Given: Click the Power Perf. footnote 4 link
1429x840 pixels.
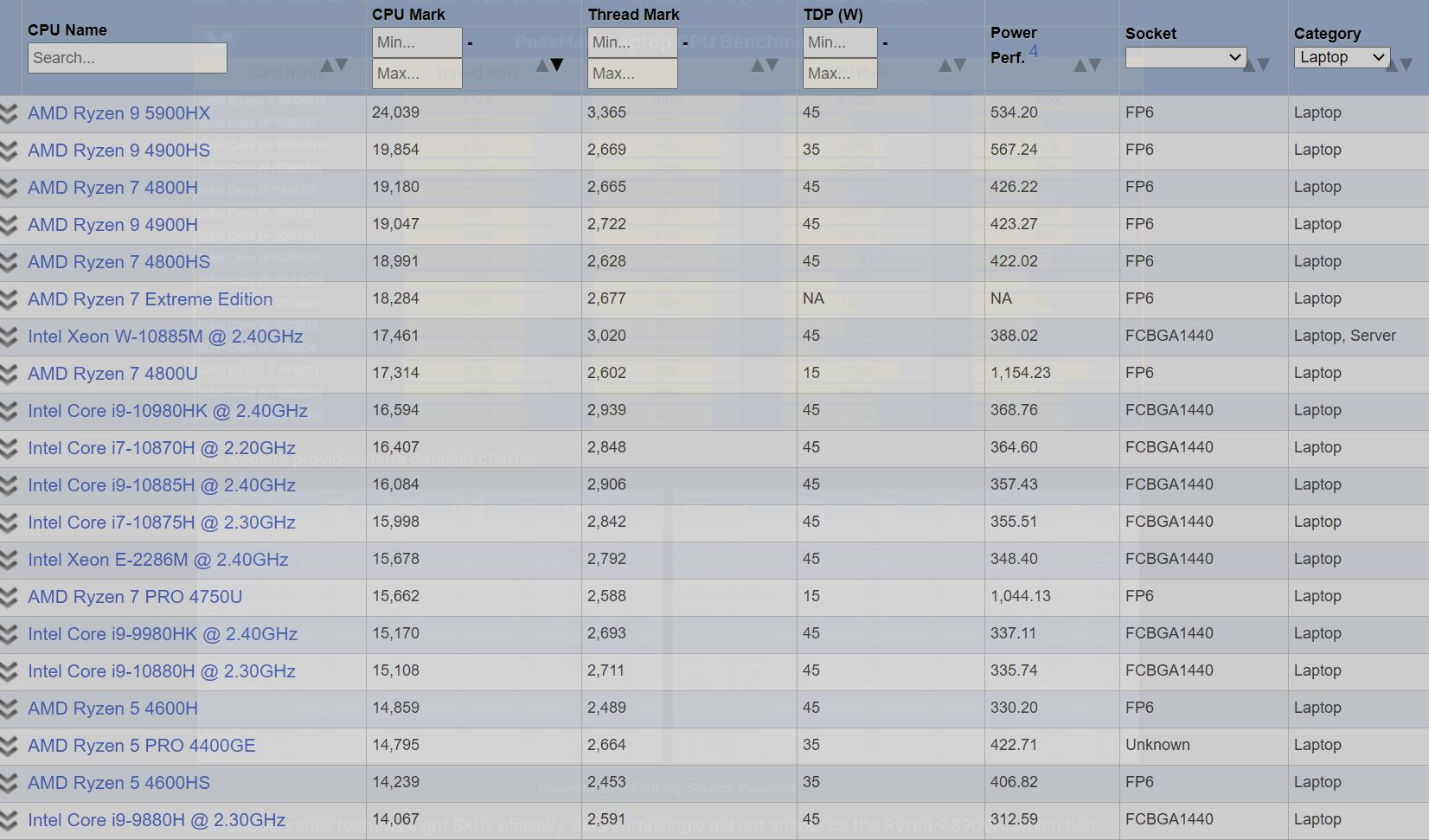Looking at the screenshot, I should click(1034, 50).
